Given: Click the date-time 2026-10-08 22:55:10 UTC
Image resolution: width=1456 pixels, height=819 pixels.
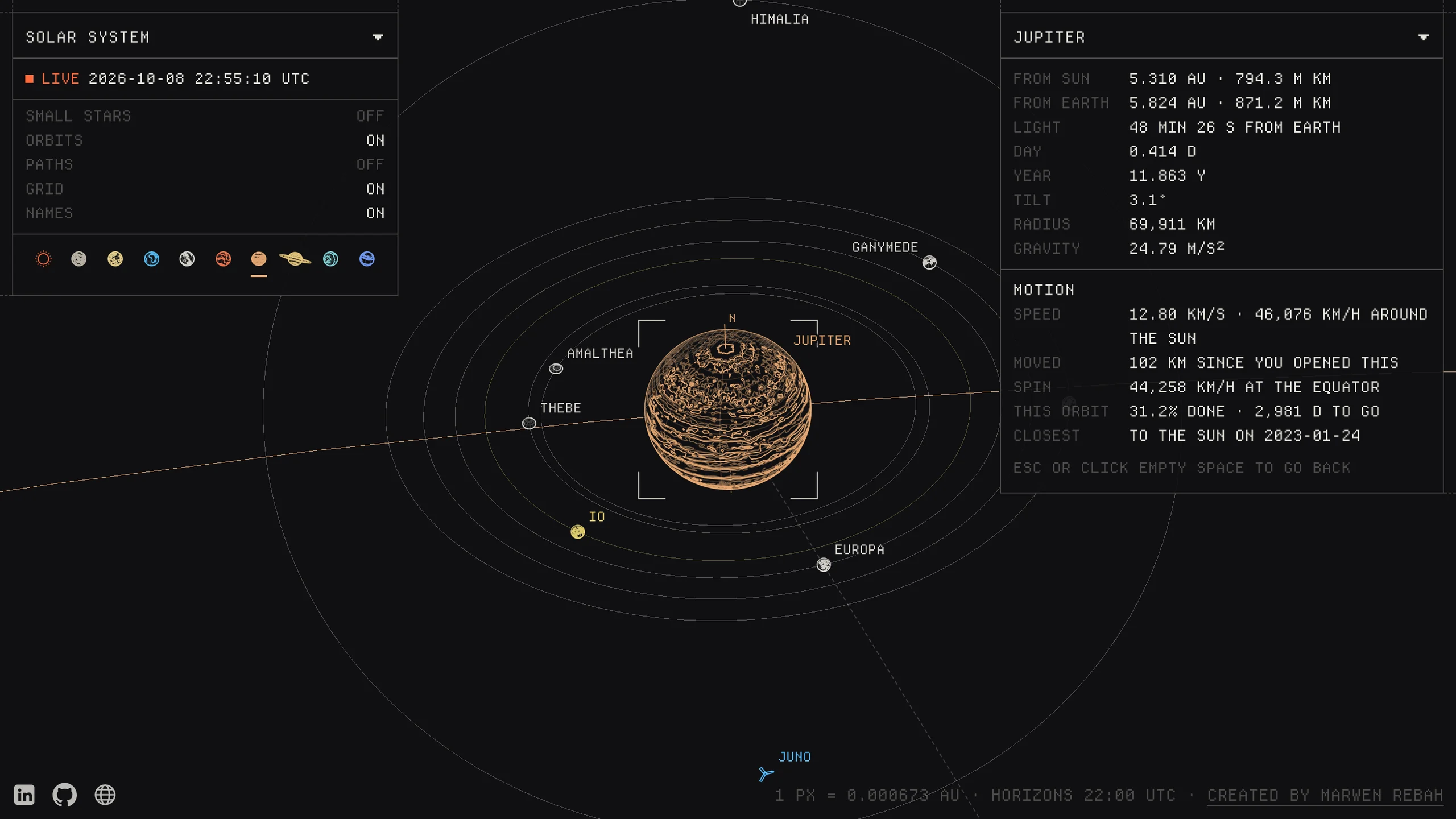Looking at the screenshot, I should click(199, 78).
